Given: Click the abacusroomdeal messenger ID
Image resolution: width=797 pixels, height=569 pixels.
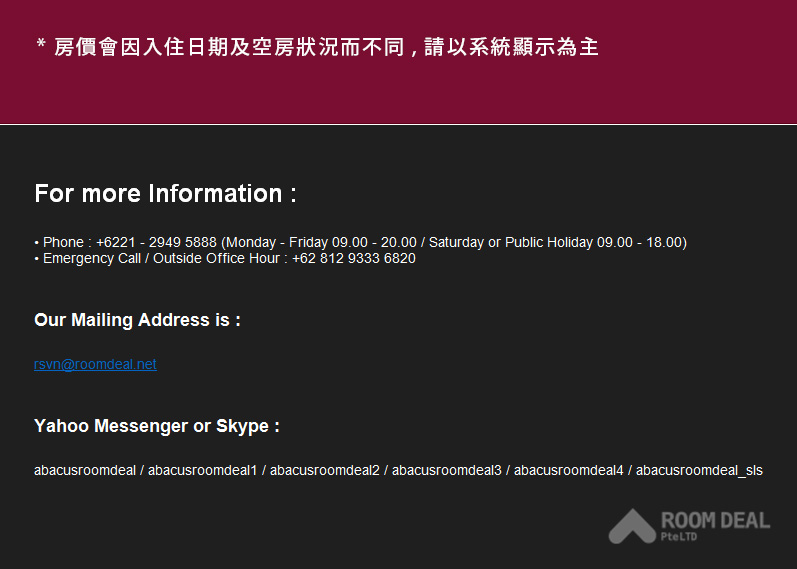Looking at the screenshot, I should click(85, 470).
